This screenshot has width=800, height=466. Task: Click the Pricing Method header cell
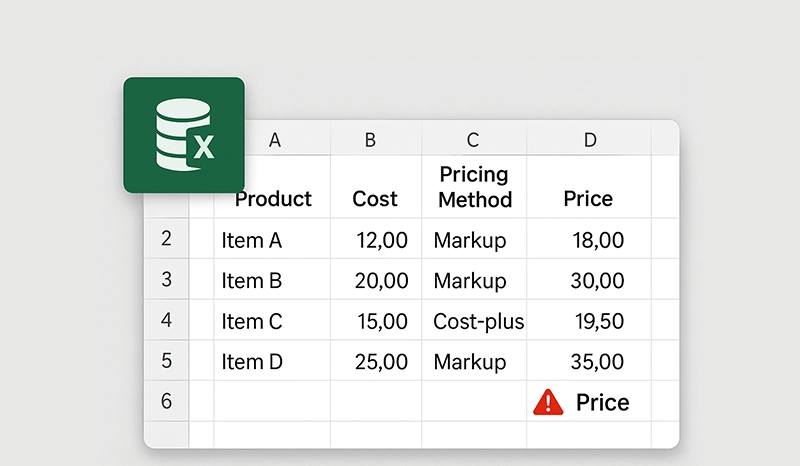click(x=474, y=187)
